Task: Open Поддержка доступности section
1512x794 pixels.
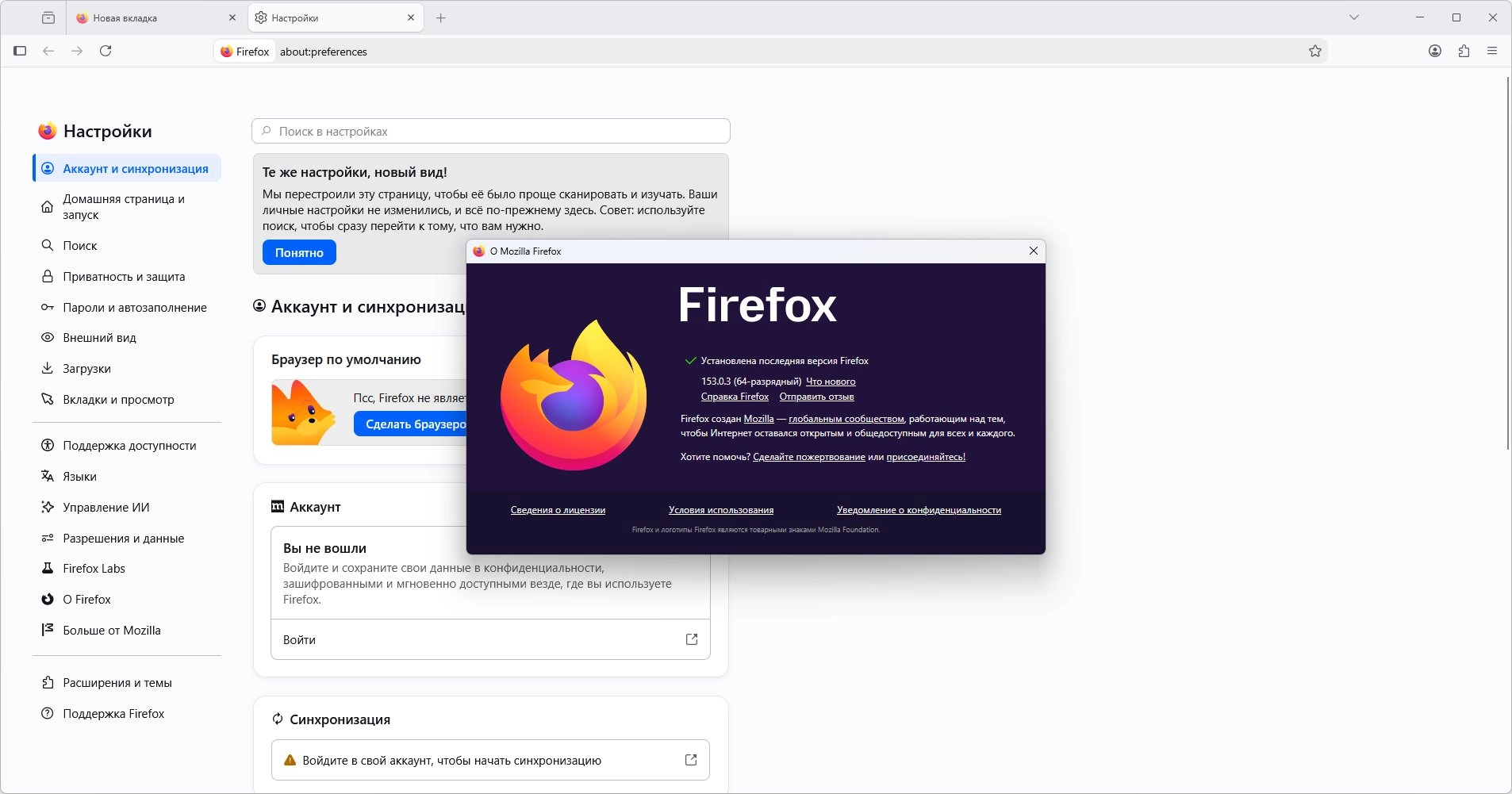Action: pos(127,446)
